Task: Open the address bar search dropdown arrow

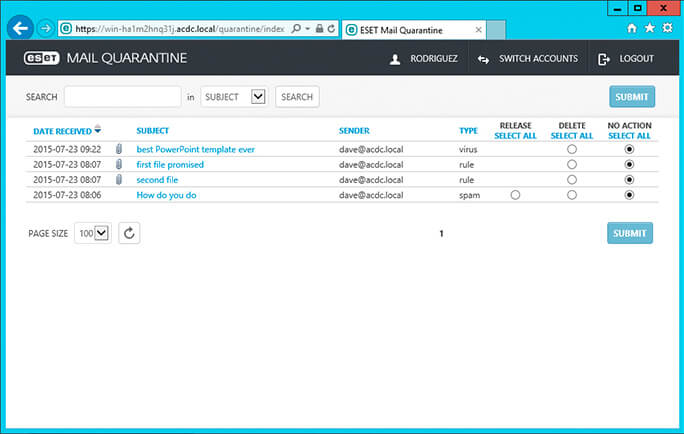Action: coord(307,29)
